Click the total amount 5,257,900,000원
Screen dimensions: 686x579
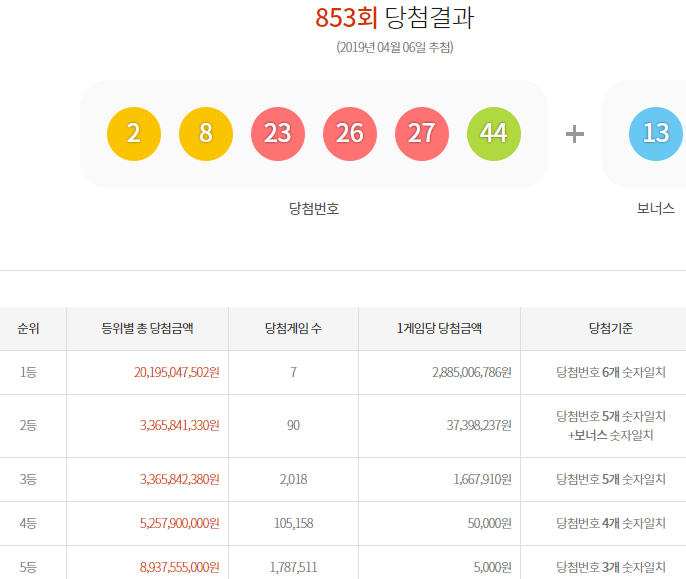click(x=179, y=523)
